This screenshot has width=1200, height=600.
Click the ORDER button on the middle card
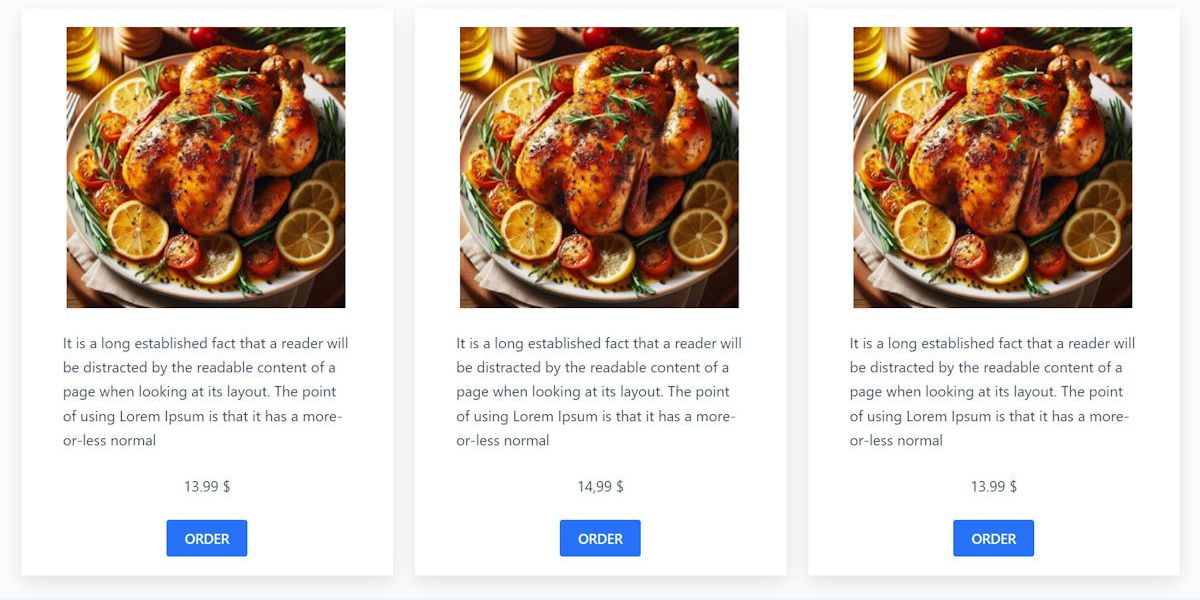pyautogui.click(x=600, y=537)
